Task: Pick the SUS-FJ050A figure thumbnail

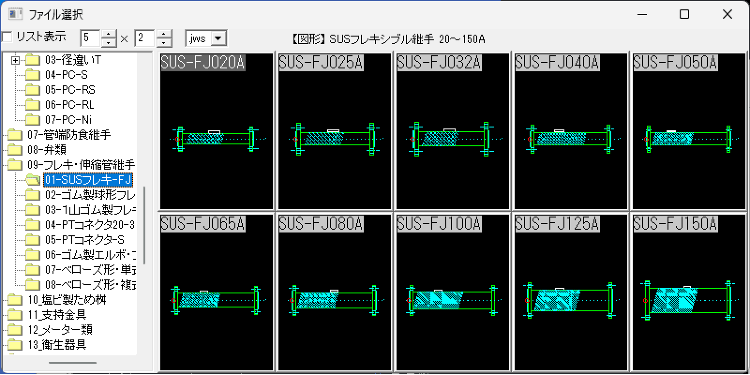Action: pos(689,131)
